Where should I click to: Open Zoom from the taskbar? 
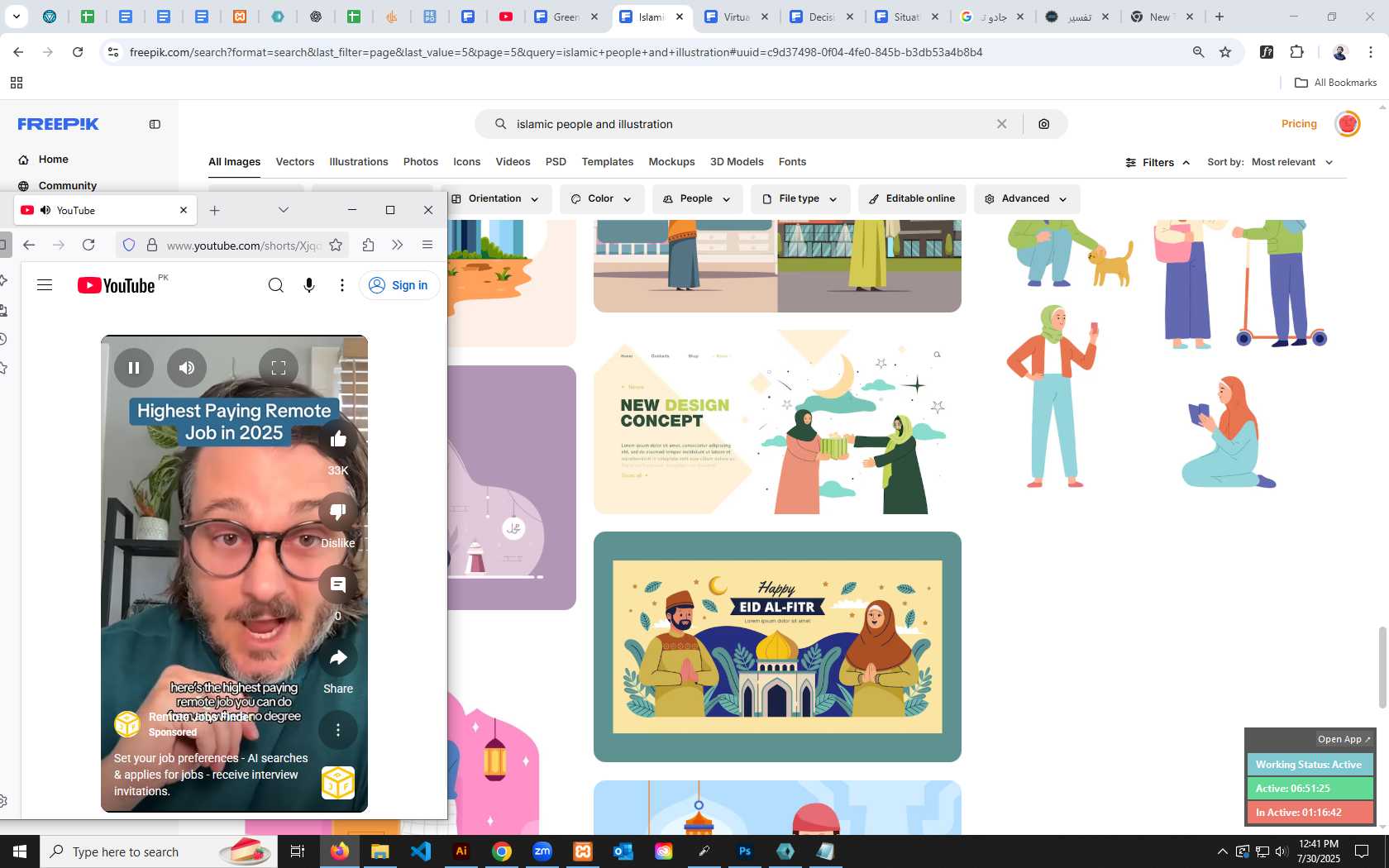tap(542, 851)
